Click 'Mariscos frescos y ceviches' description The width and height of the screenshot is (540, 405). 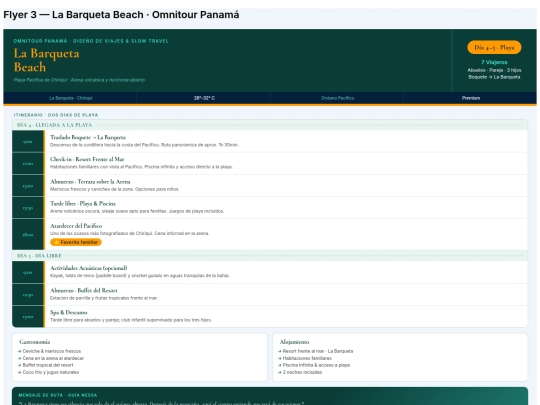pyautogui.click(x=115, y=189)
